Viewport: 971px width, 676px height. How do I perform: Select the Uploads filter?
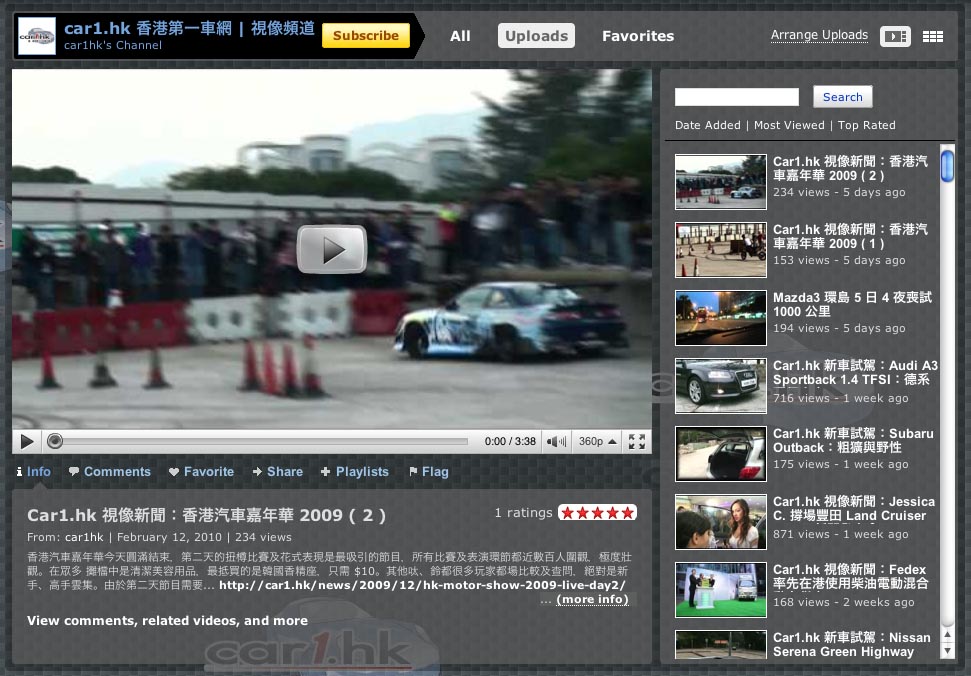[536, 36]
